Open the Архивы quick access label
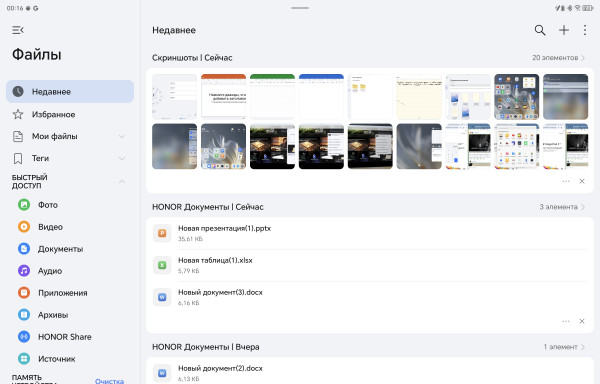Viewport: 600px width, 384px height. [53, 315]
